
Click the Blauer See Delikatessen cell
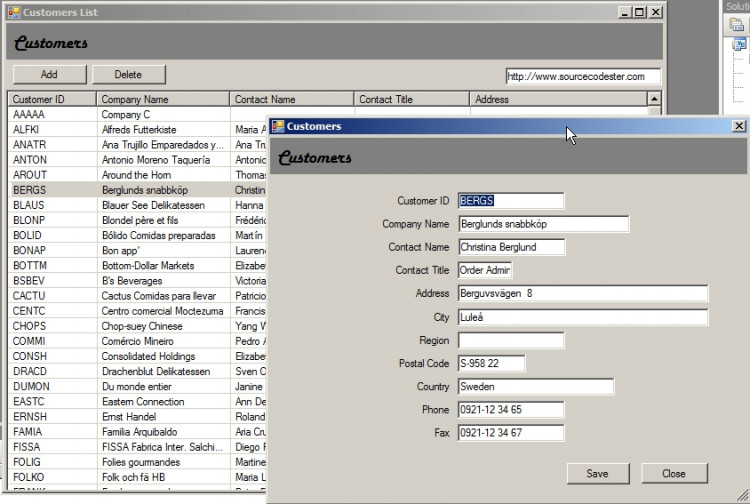(164, 205)
